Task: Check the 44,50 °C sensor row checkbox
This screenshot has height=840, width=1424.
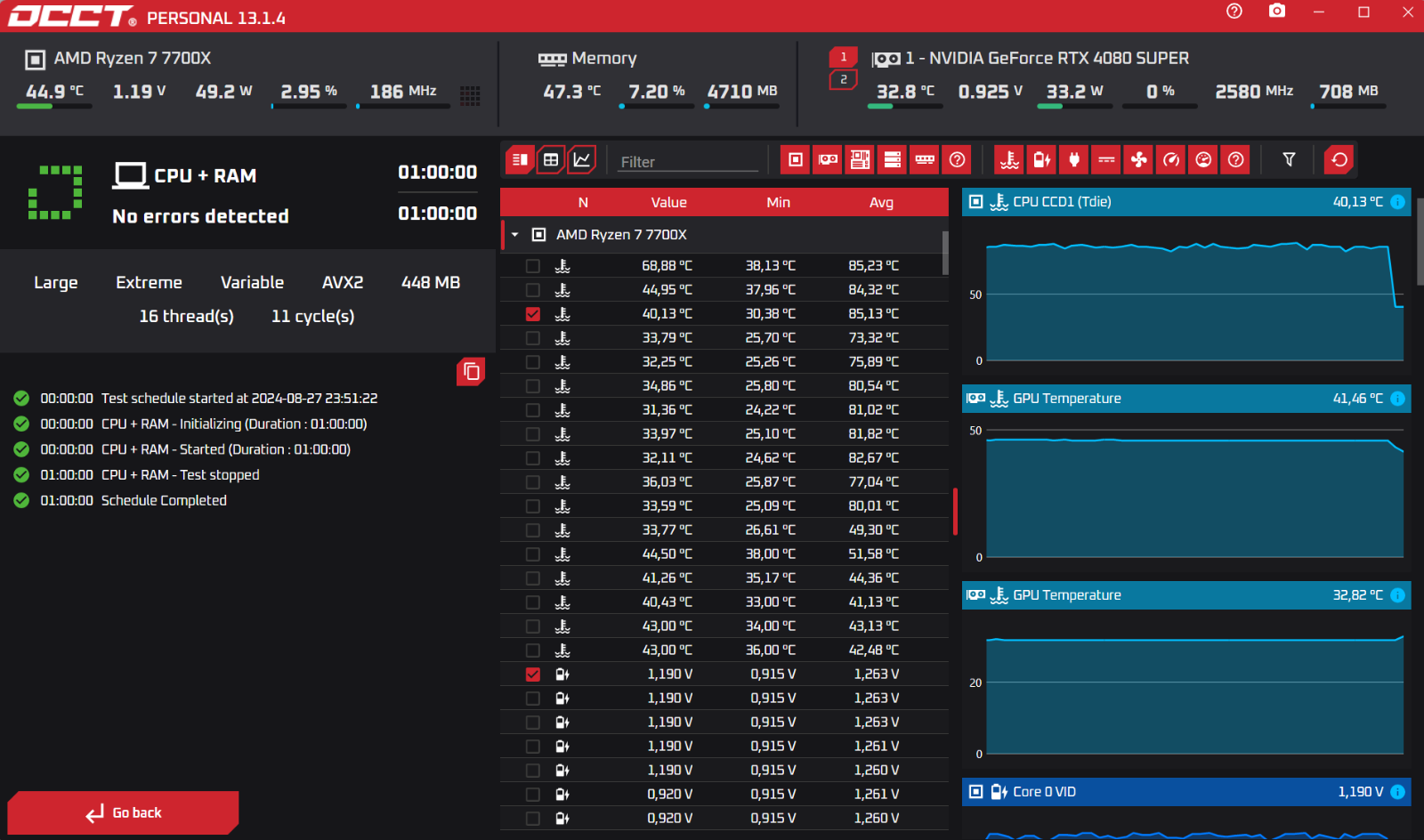Action: 532,554
